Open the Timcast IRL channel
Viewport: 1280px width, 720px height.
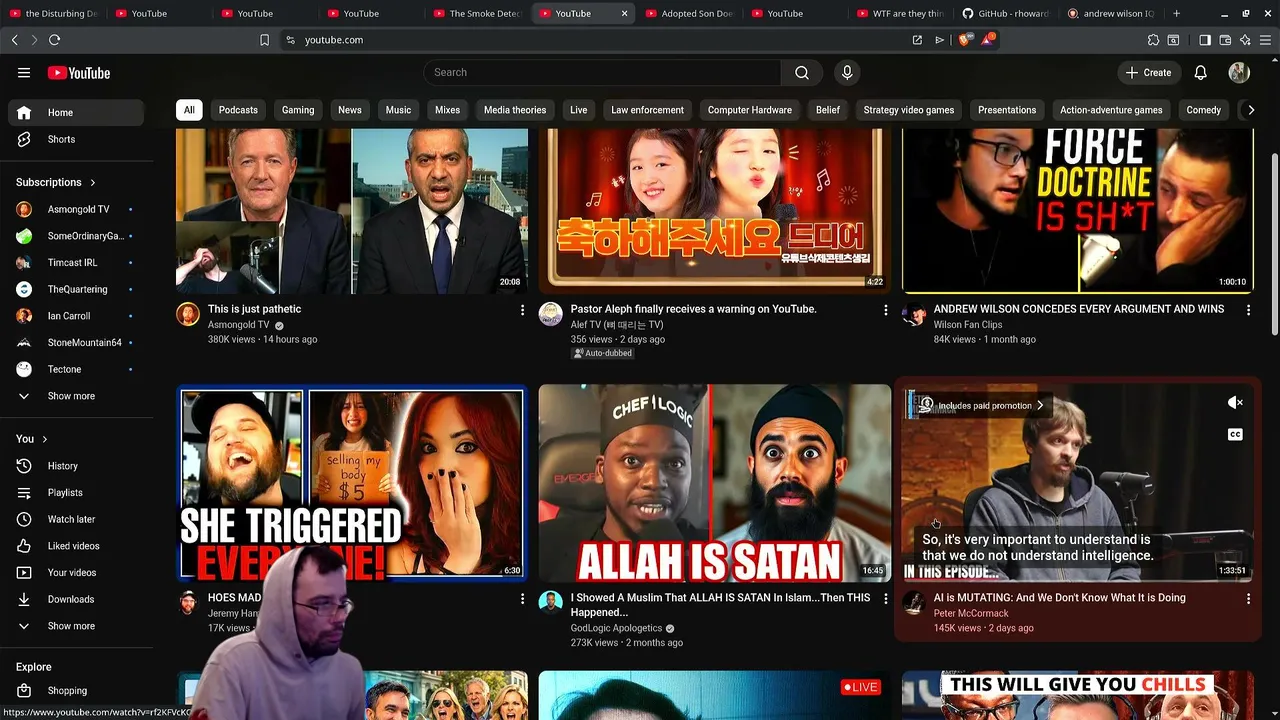click(x=76, y=262)
